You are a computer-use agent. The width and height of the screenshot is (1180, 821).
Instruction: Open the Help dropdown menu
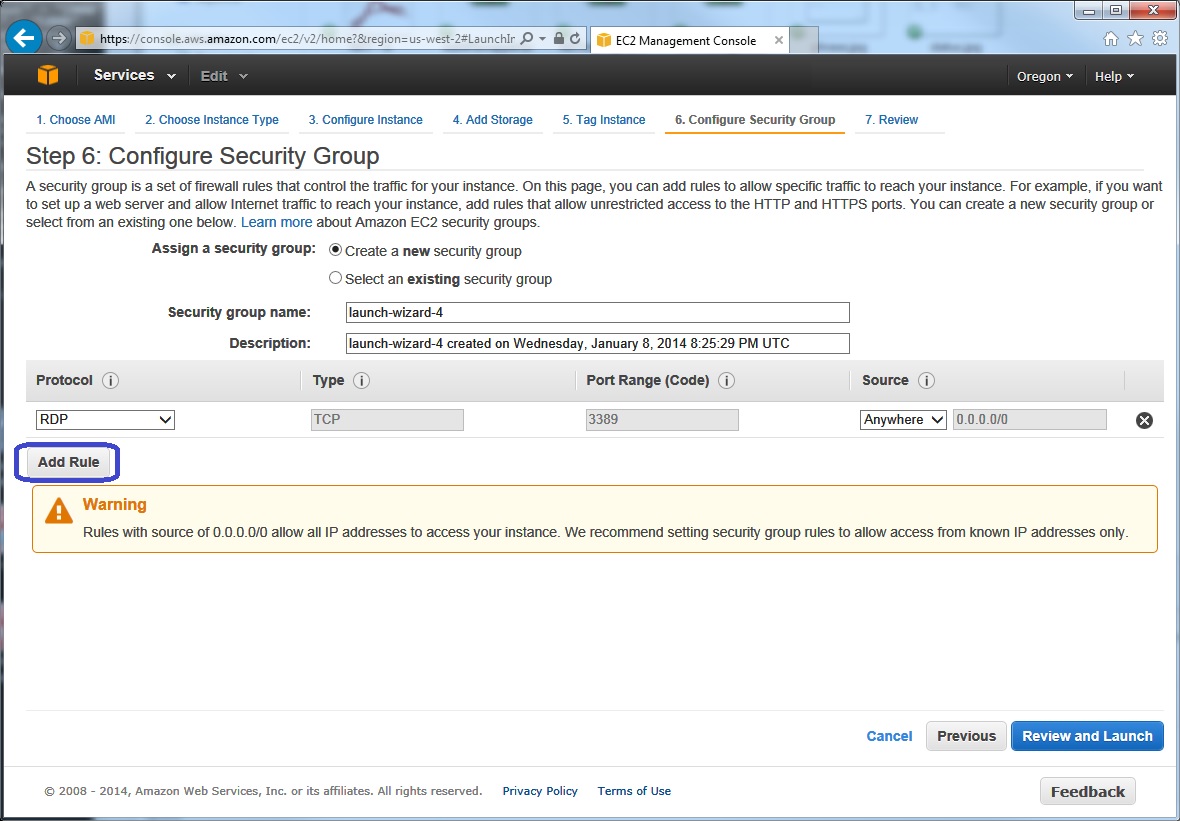1115,77
